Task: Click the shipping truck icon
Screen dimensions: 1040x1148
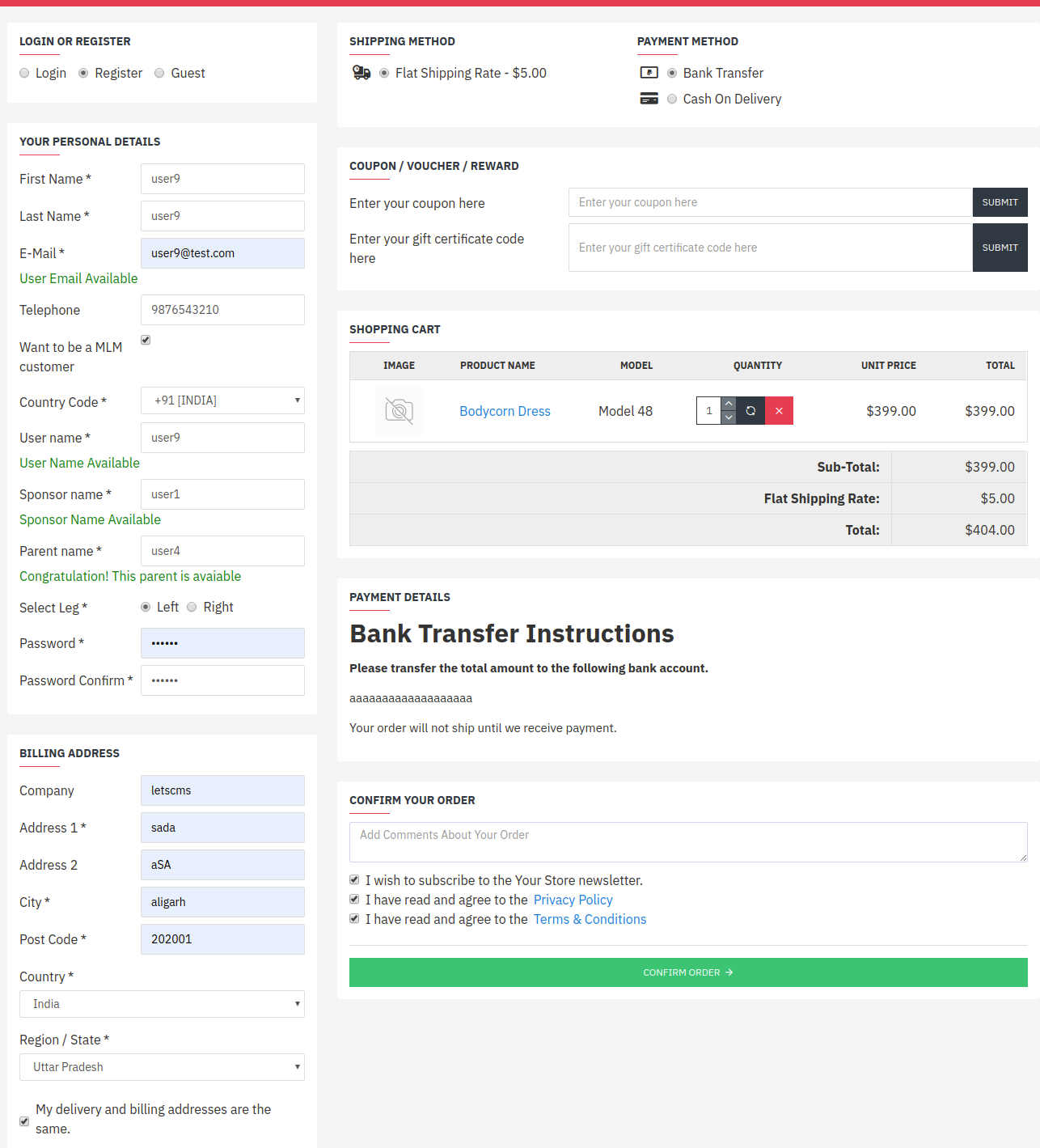Action: coord(361,73)
